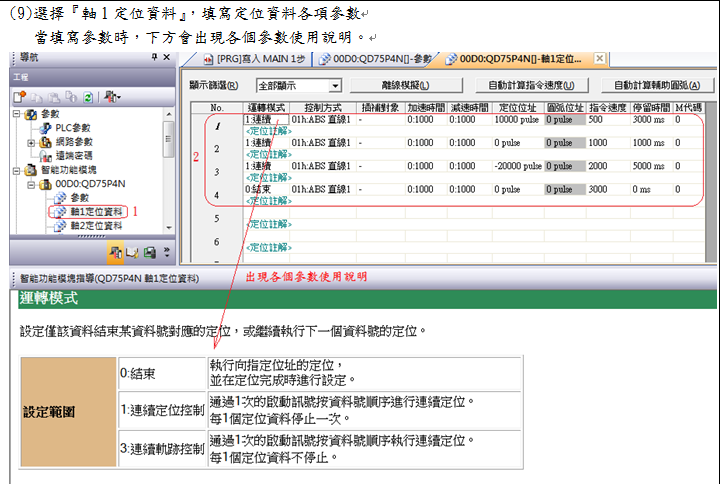Screen dimensions: 720x484
Task: Collapse the 智能功能模塊 tree node
Action: point(18,170)
